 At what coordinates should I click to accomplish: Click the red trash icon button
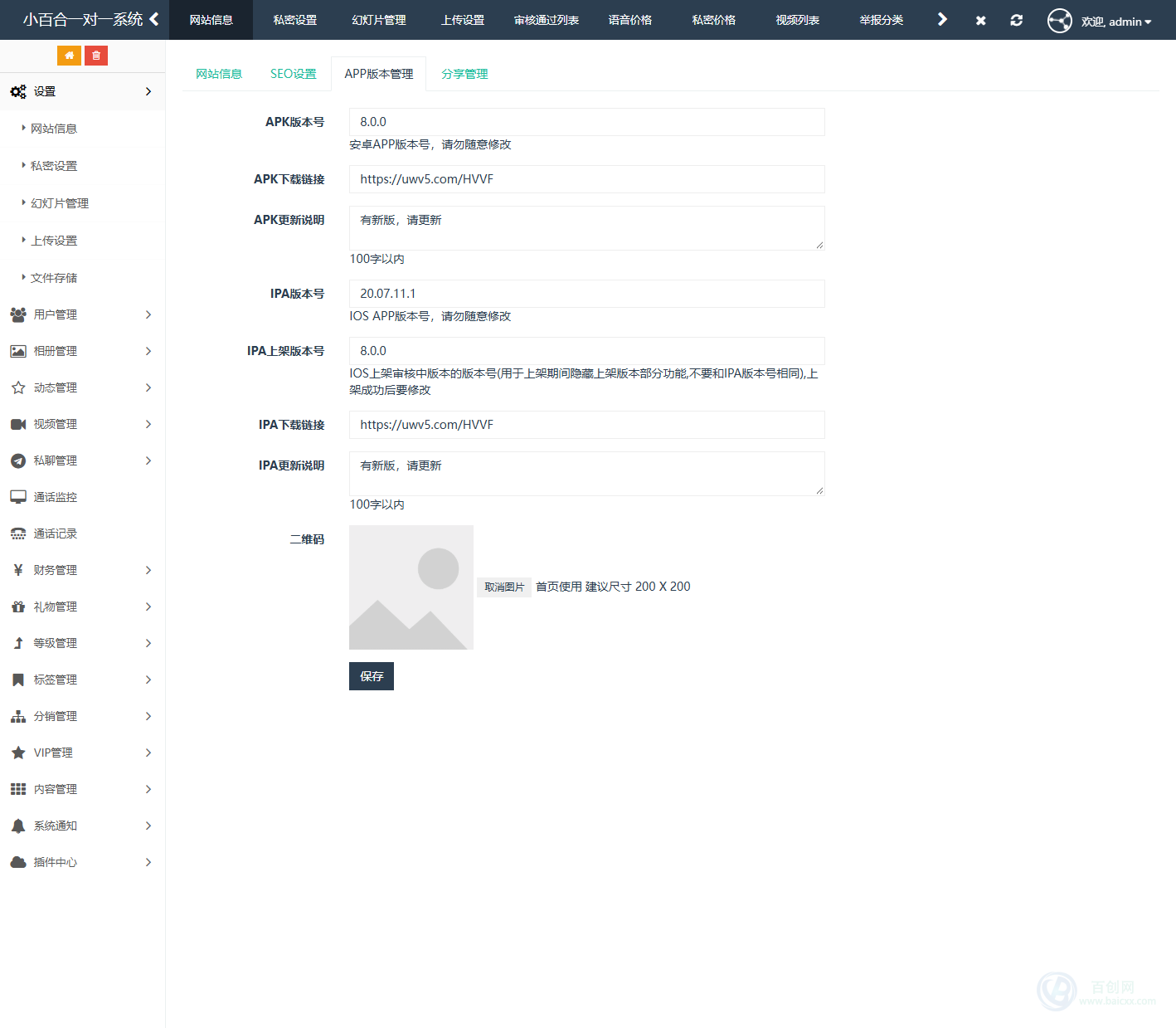tap(96, 56)
